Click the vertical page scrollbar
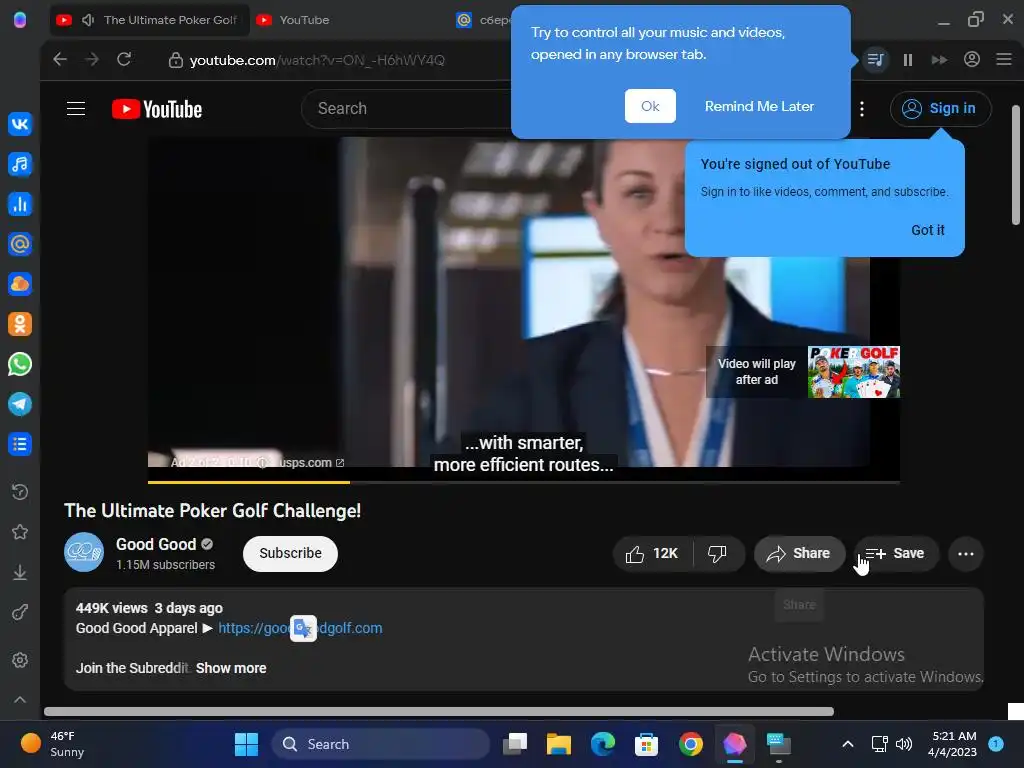Image resolution: width=1024 pixels, height=768 pixels. click(1016, 165)
